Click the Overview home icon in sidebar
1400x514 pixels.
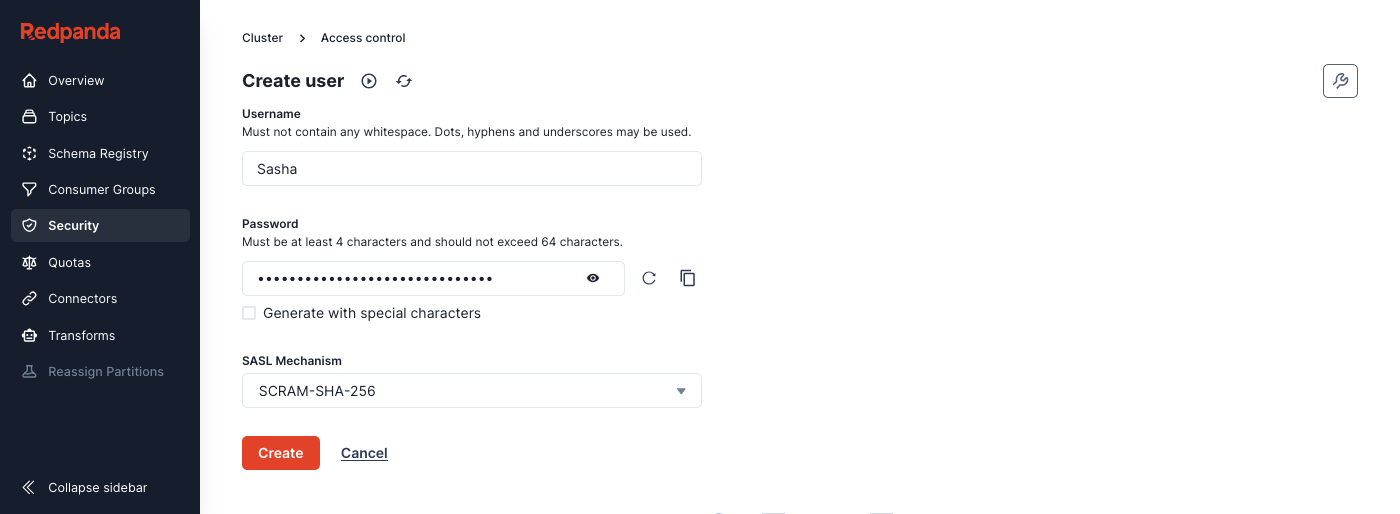[x=30, y=81]
